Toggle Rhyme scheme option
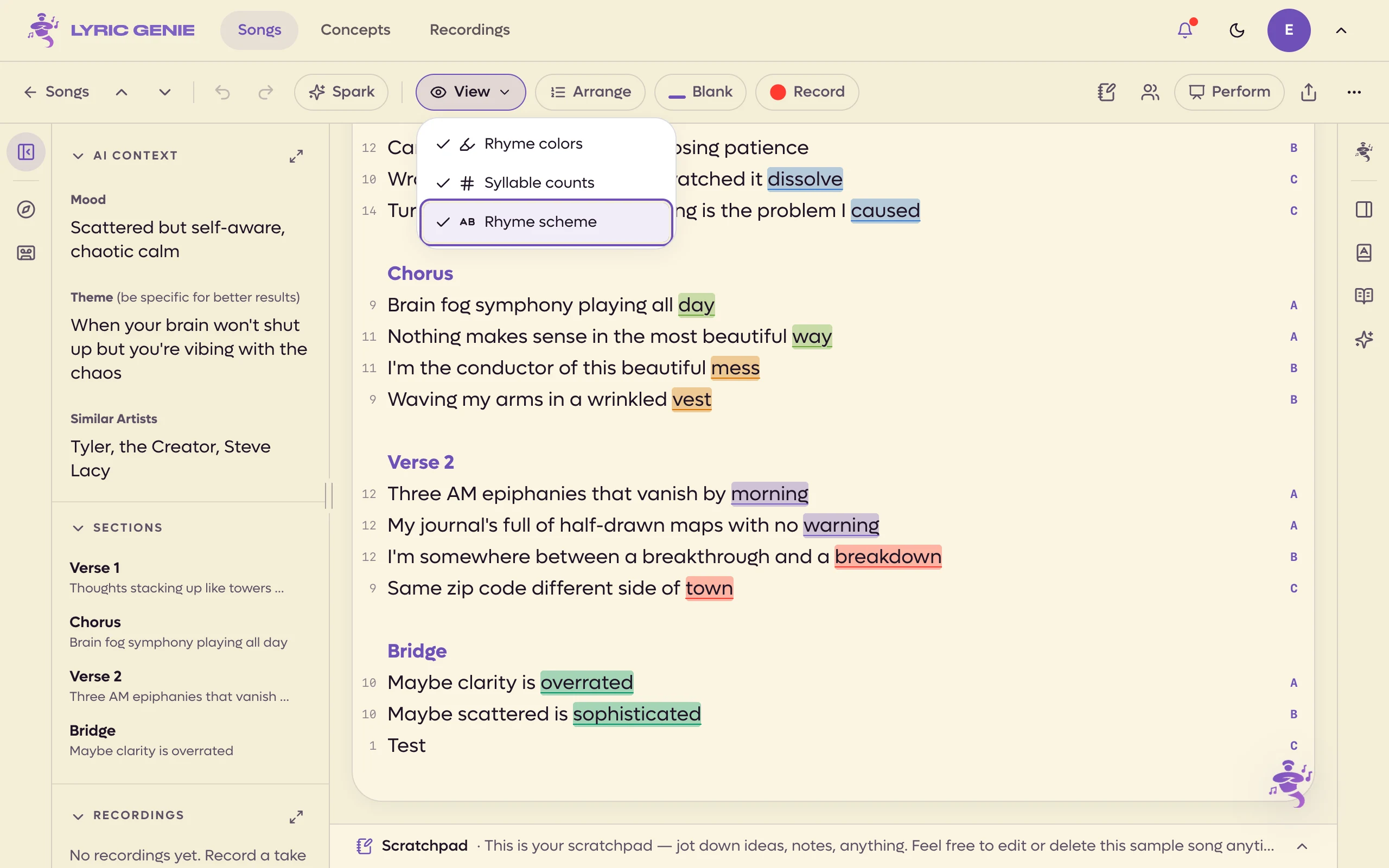This screenshot has height=868, width=1389. coord(546,222)
